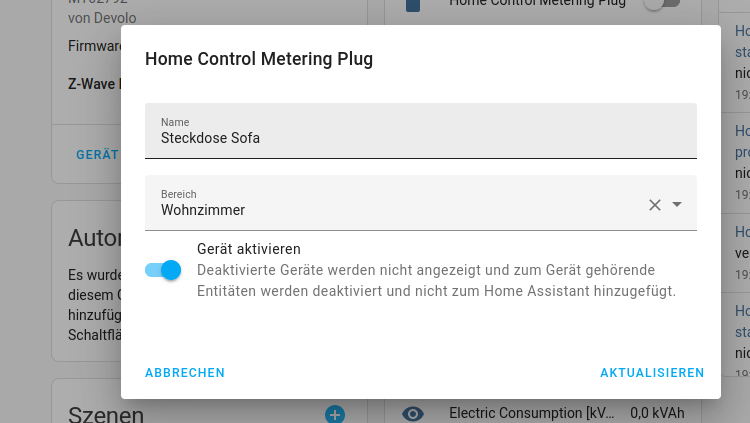The image size is (750, 423).
Task: Click the Wohnzimmer value in the Bereich combo box
Action: coord(203,210)
